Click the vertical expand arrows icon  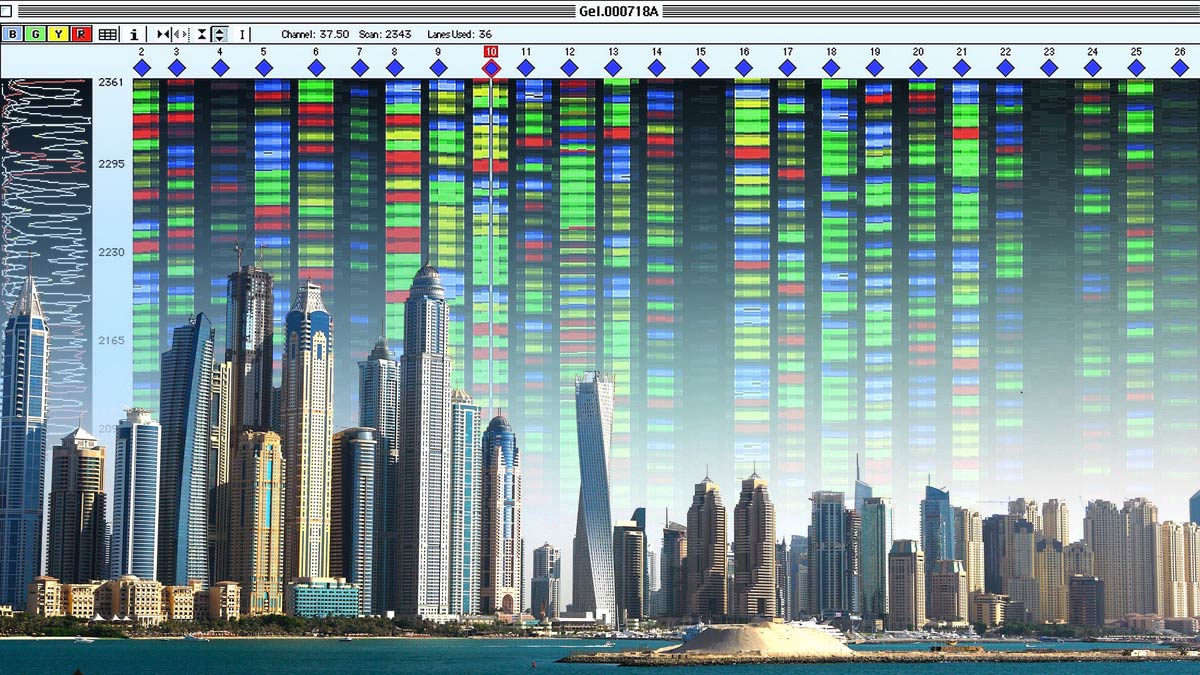pos(220,34)
